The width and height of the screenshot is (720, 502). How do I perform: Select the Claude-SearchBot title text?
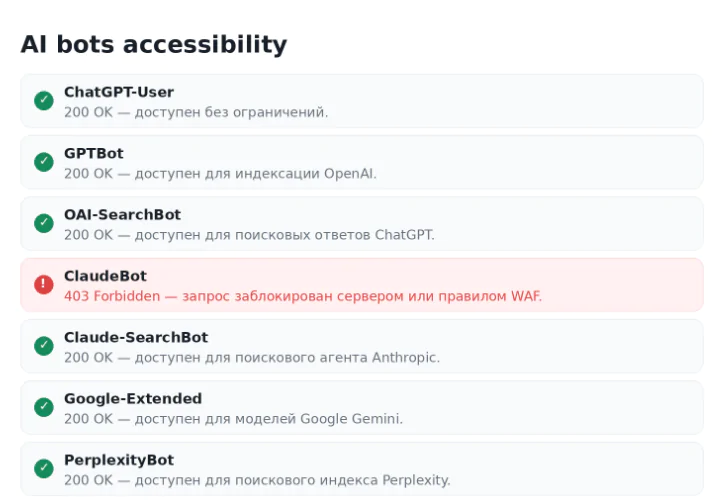point(136,337)
